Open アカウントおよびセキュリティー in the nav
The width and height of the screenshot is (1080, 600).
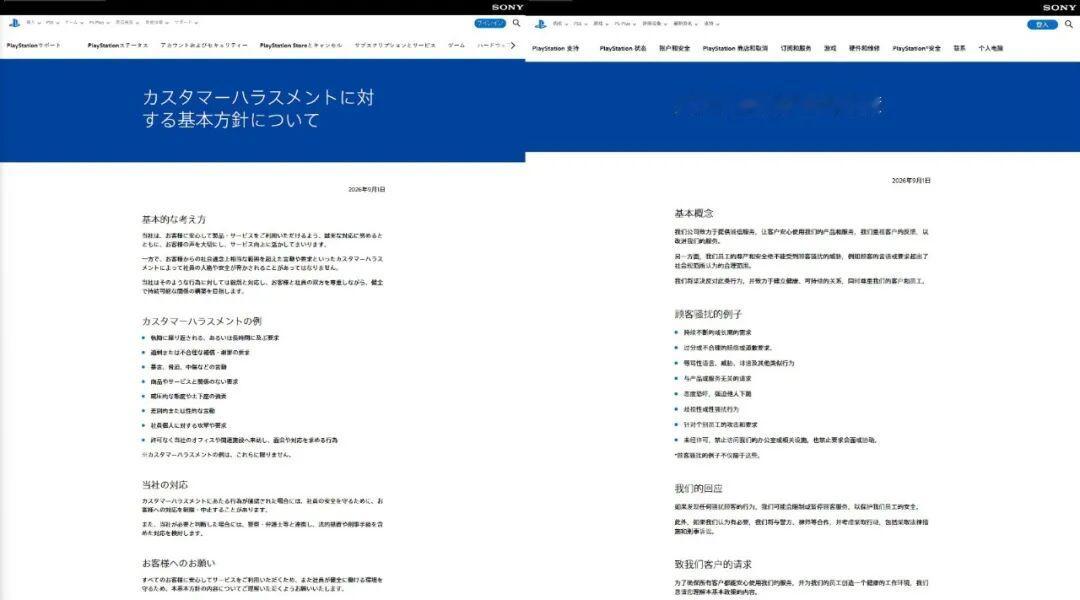point(204,45)
